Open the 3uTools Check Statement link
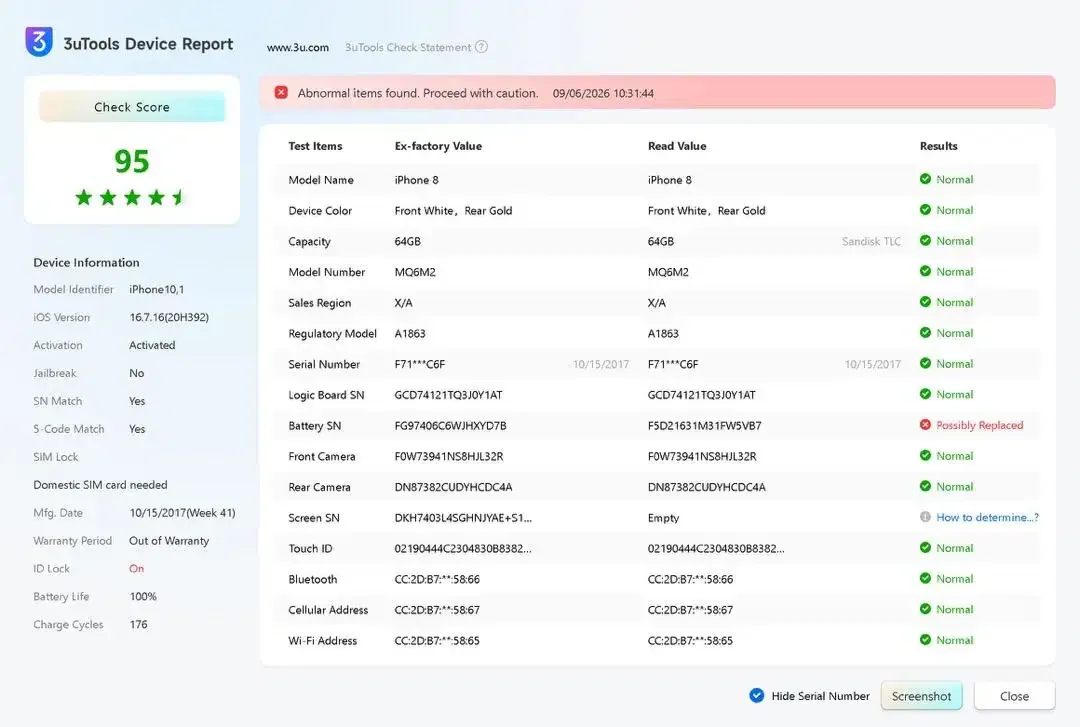This screenshot has height=727, width=1080. click(408, 48)
